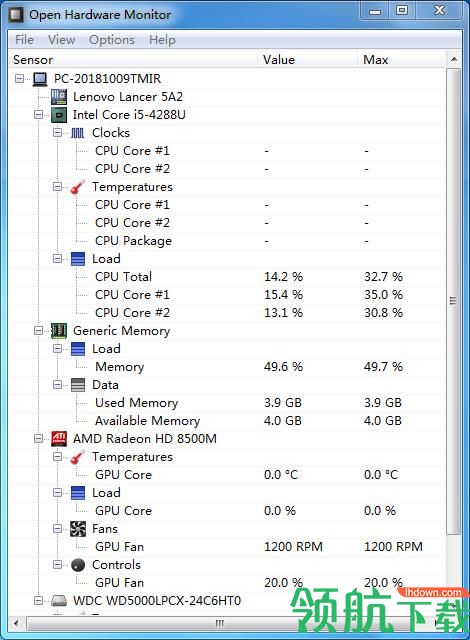Collapse the Intel Core i5-4288U node
This screenshot has height=640, width=470.
pos(38,115)
